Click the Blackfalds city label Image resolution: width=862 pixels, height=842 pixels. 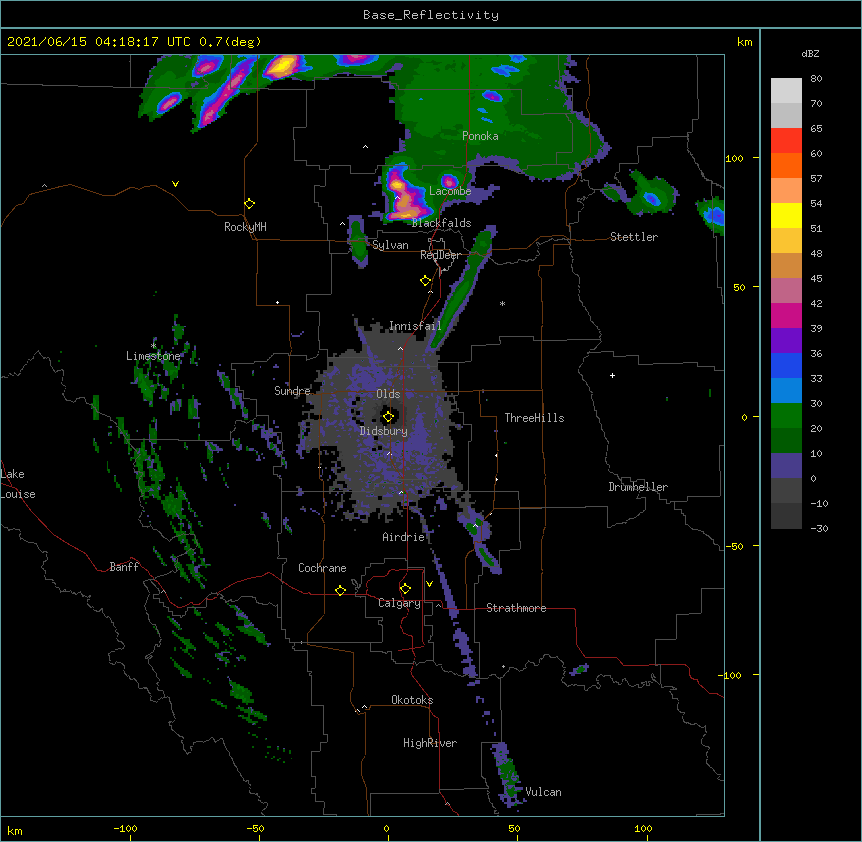pos(441,223)
